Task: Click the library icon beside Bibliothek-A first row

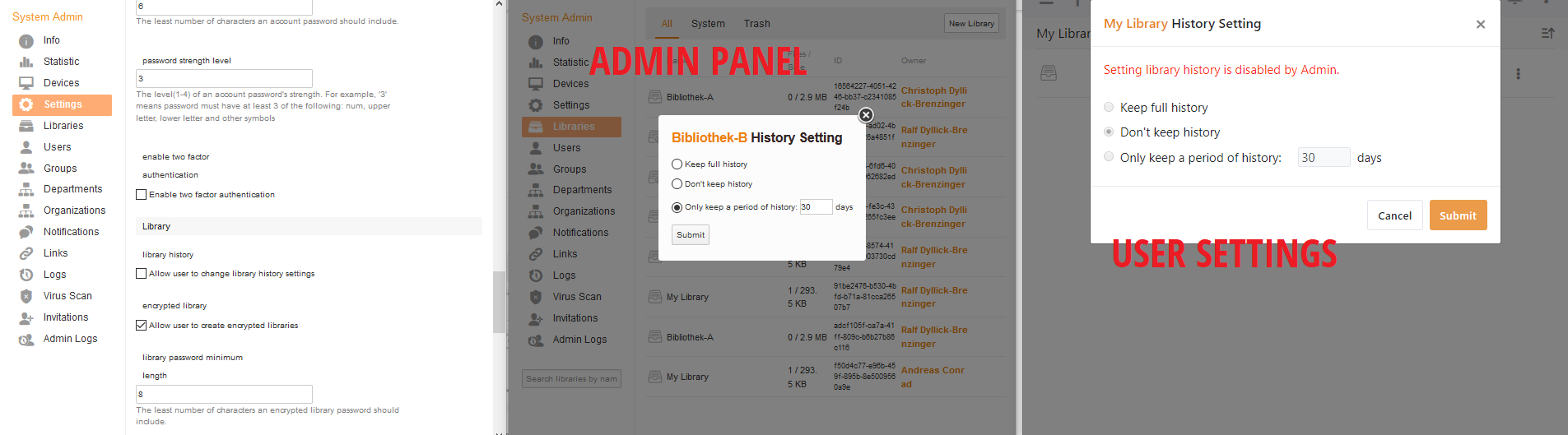Action: [x=655, y=97]
